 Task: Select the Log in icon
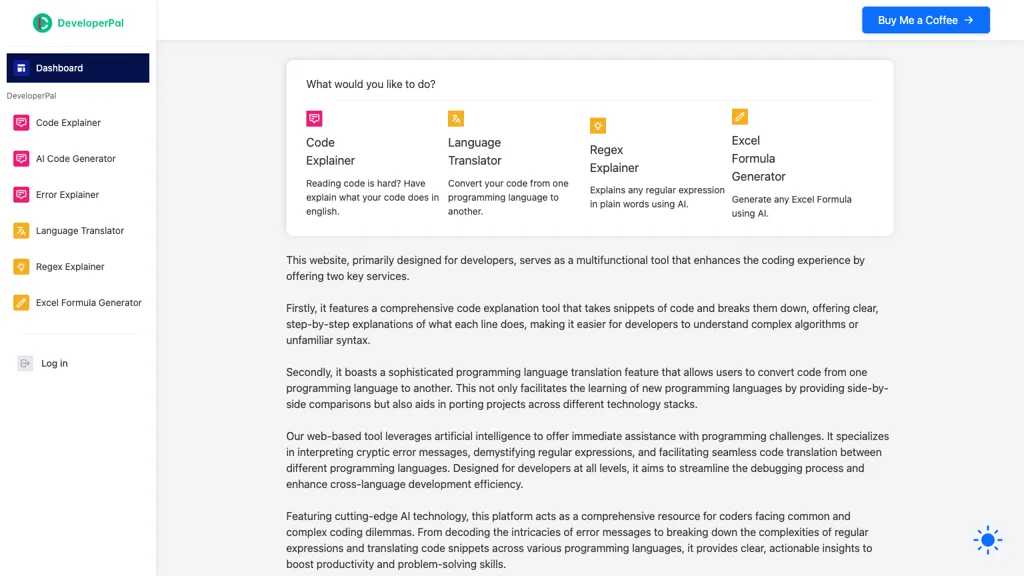pyautogui.click(x=24, y=363)
